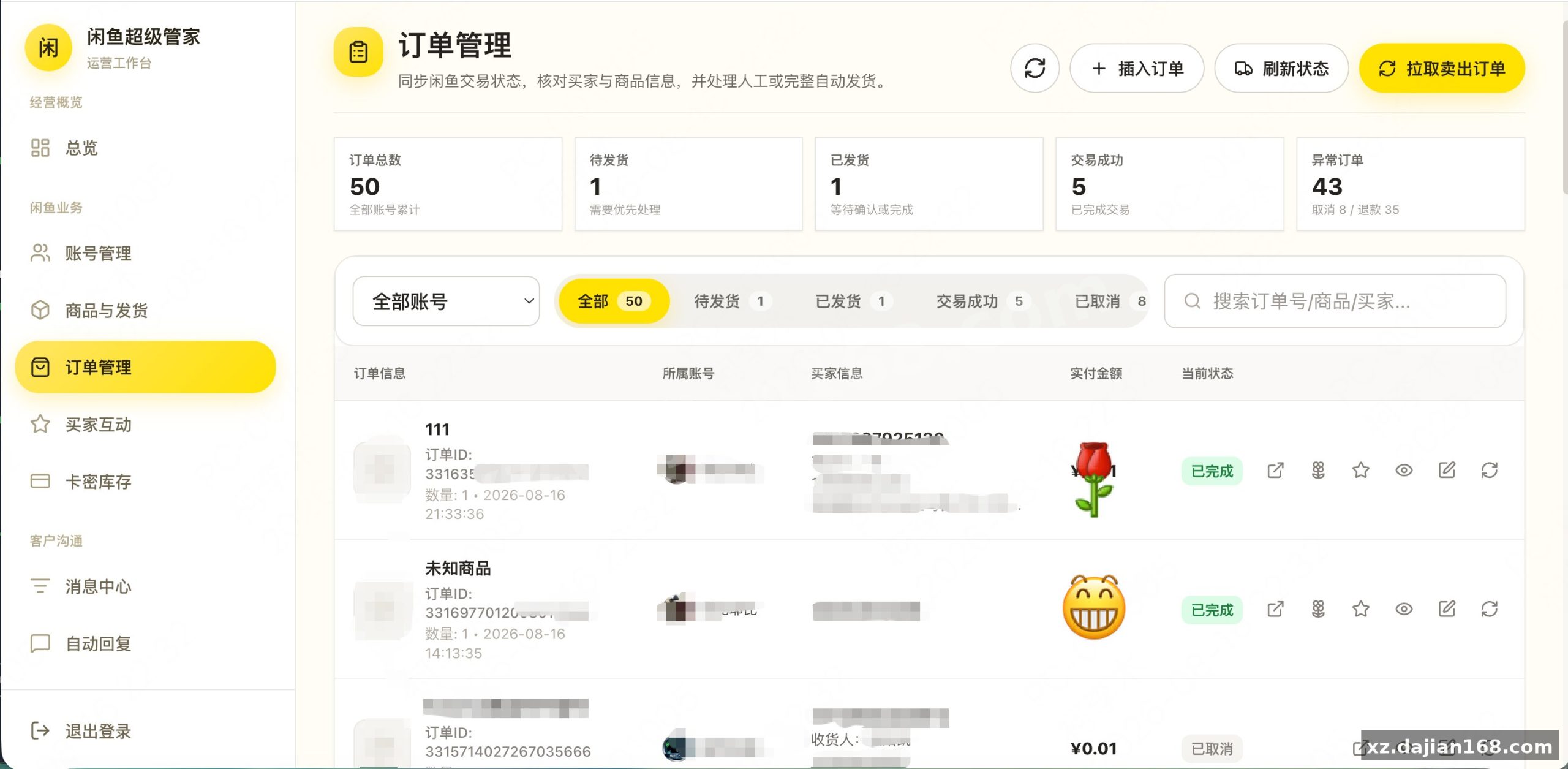Expand the 全部账号 dropdown
The height and width of the screenshot is (769, 1568).
446,301
